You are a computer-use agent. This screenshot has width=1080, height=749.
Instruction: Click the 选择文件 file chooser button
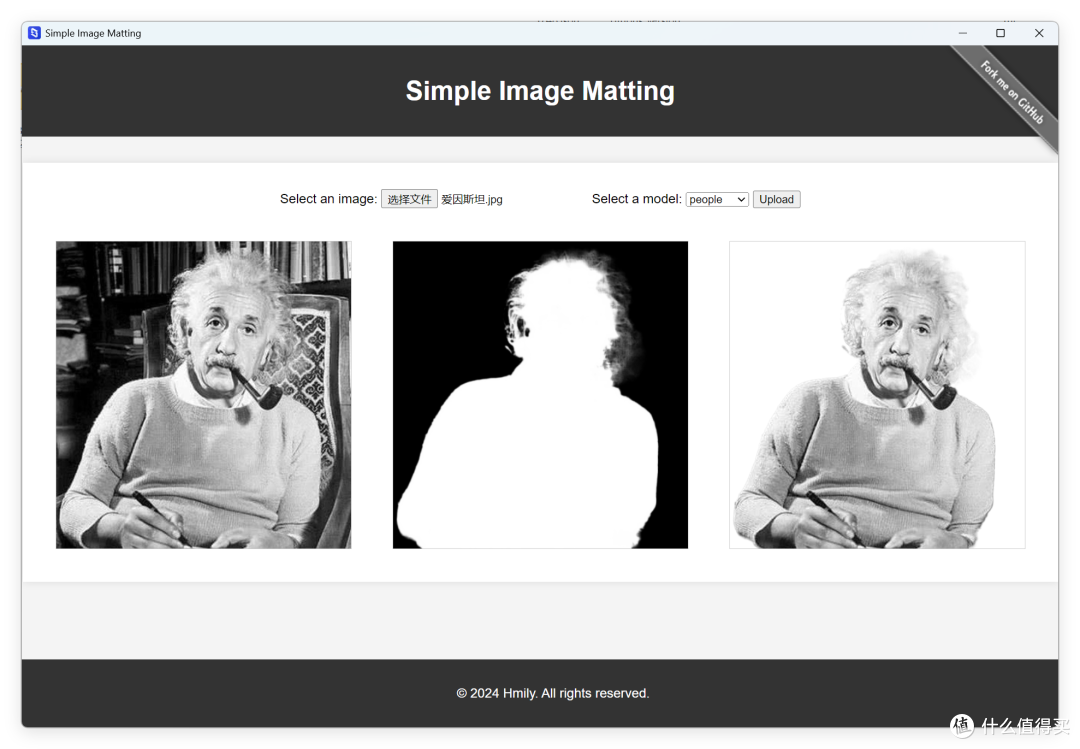409,199
